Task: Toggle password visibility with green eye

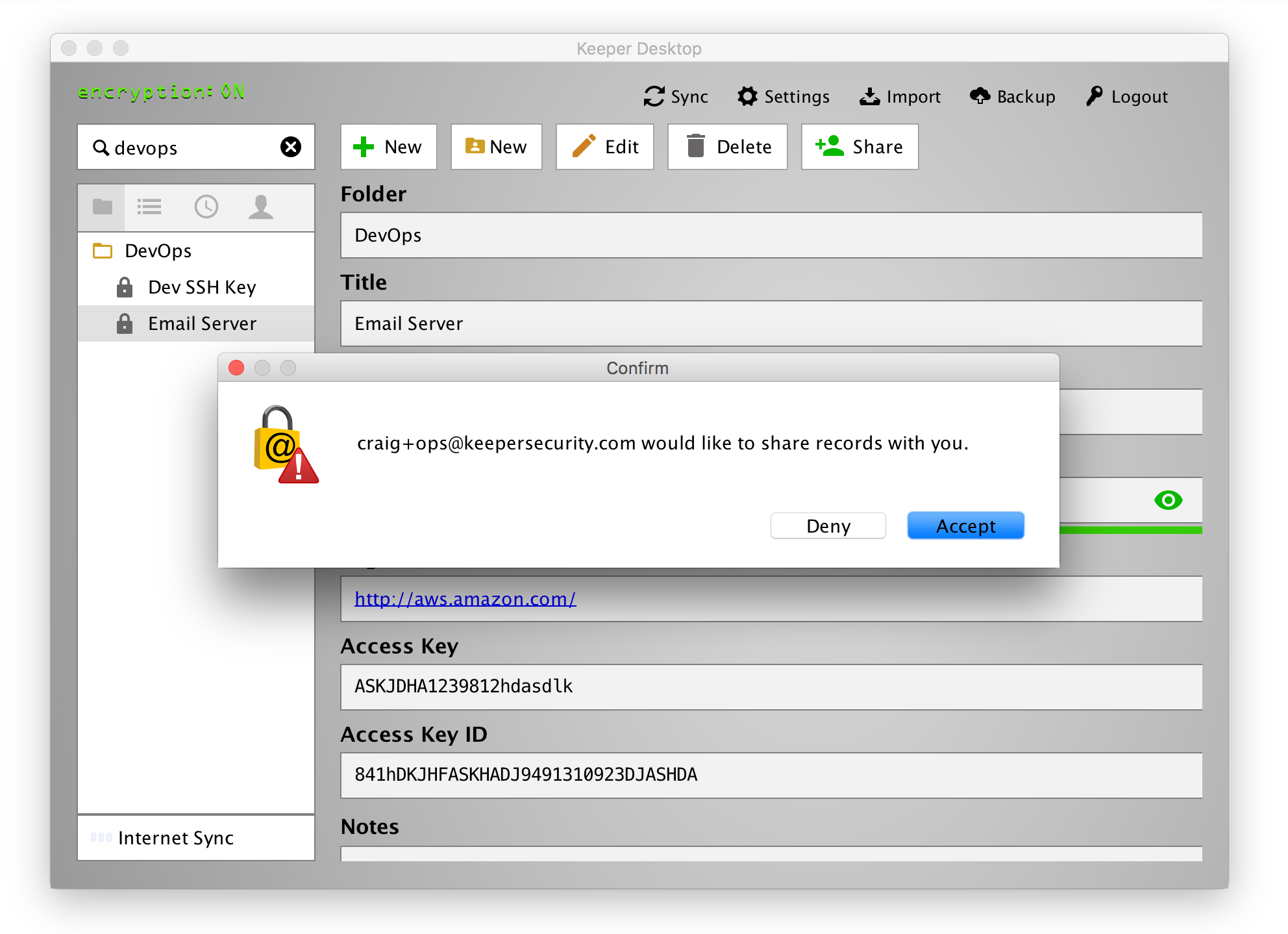Action: point(1168,500)
